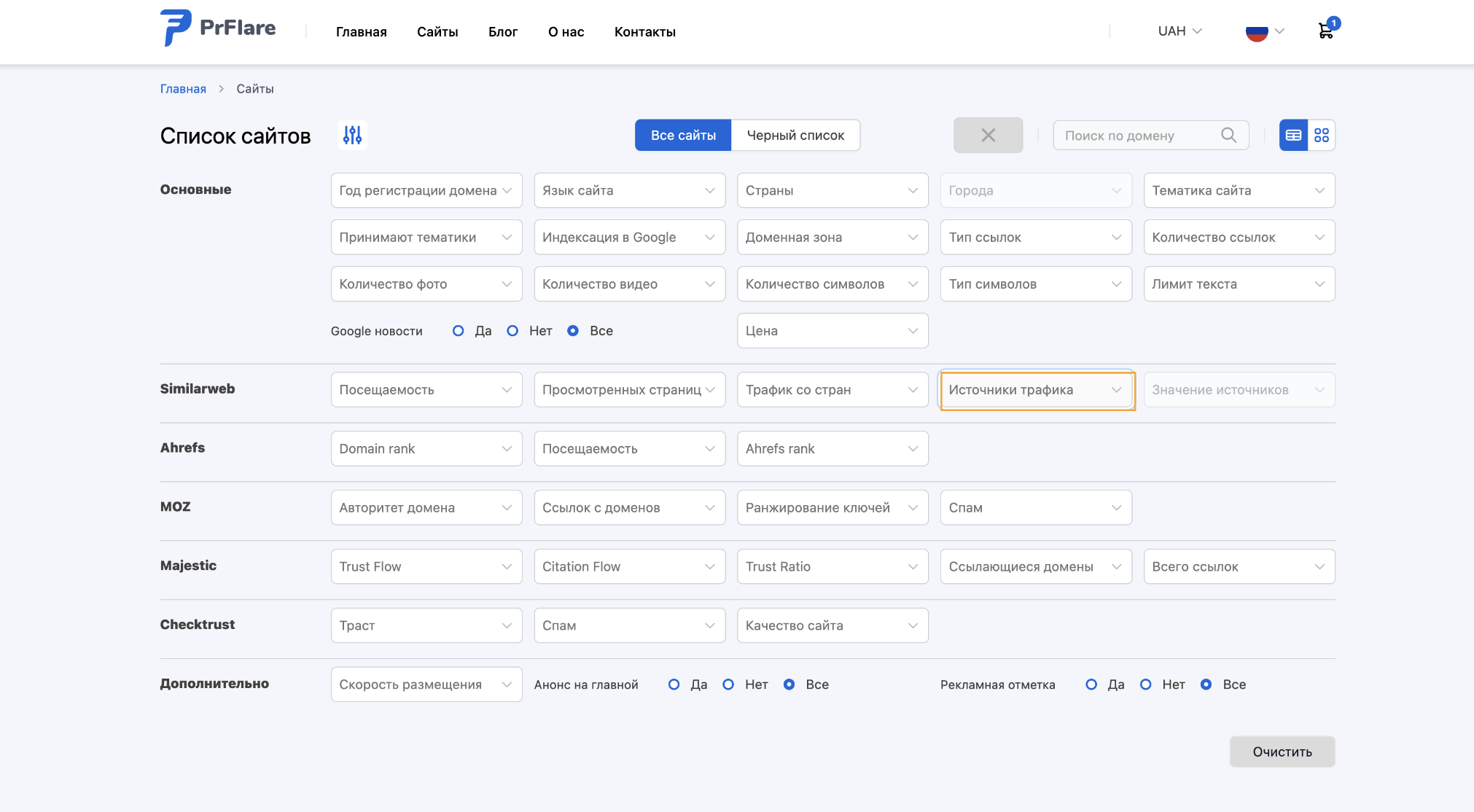
Task: Open Принимают тематики dropdown
Action: [426, 237]
